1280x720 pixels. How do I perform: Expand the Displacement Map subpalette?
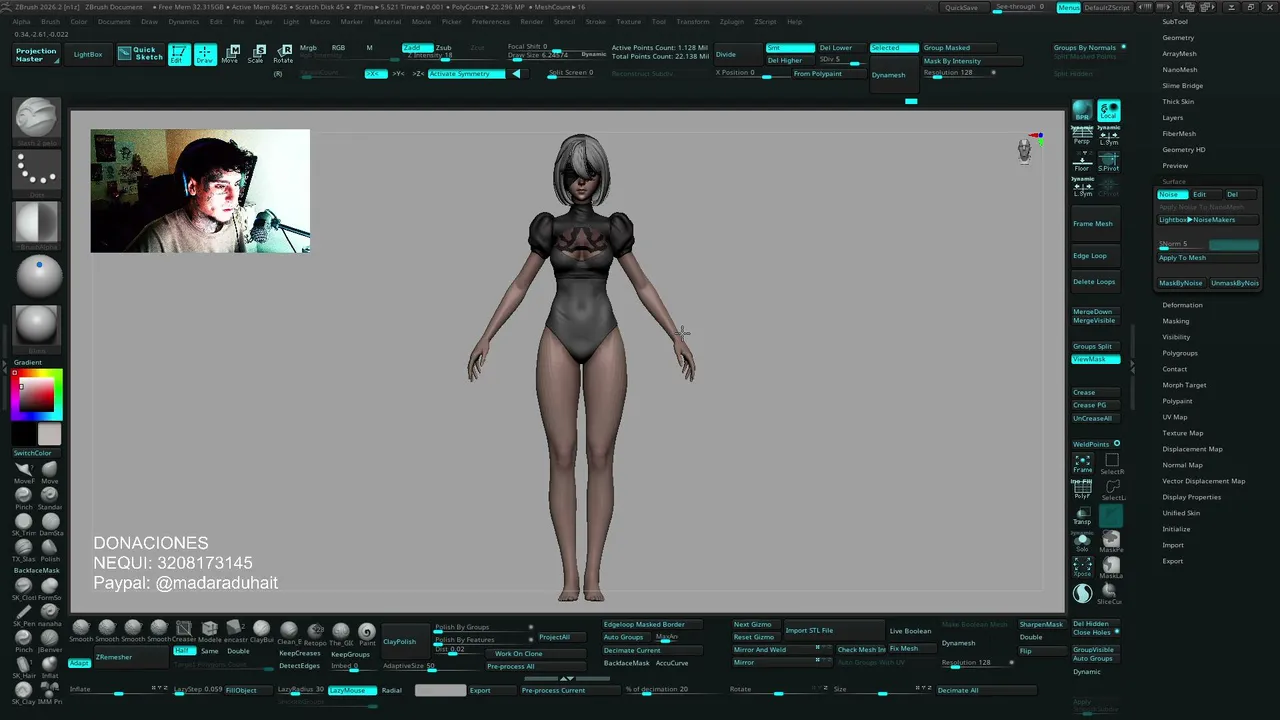1192,449
